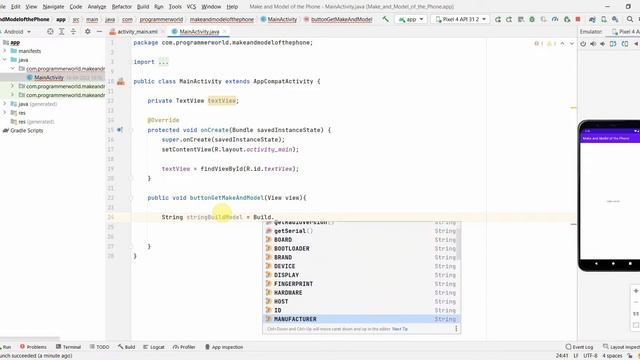Open the Event Log
Image resolution: width=640 pixels, height=360 pixels.
pyautogui.click(x=579, y=347)
